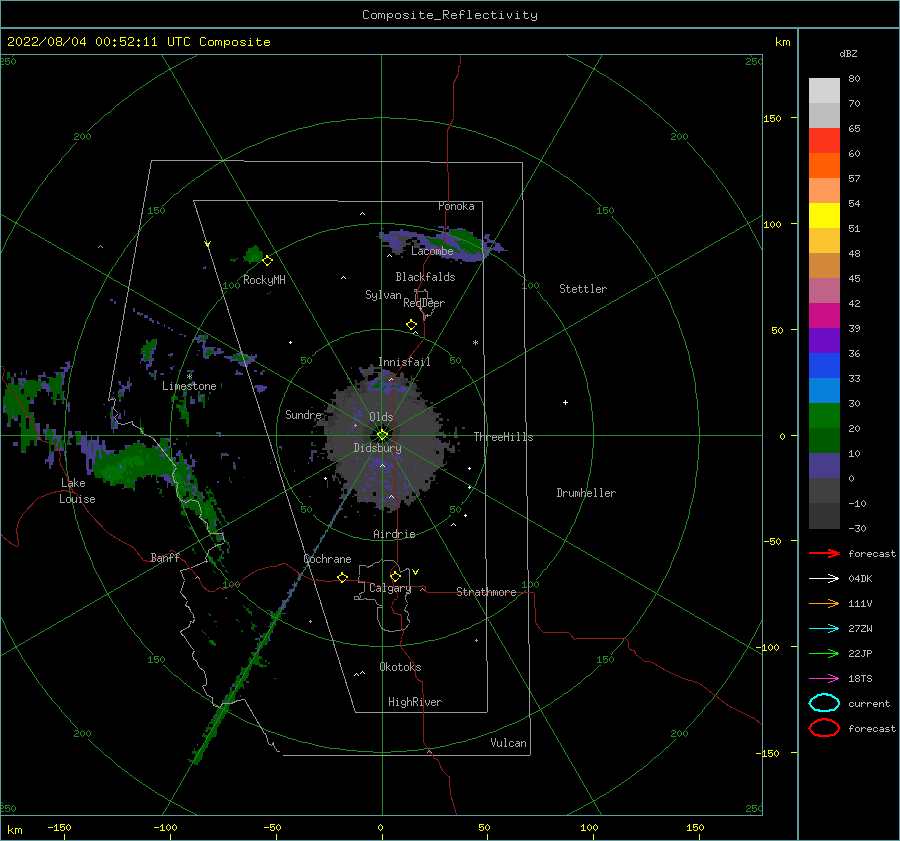This screenshot has width=900, height=841.
Task: Click the red forecast arrow in legend
Action: tap(824, 553)
